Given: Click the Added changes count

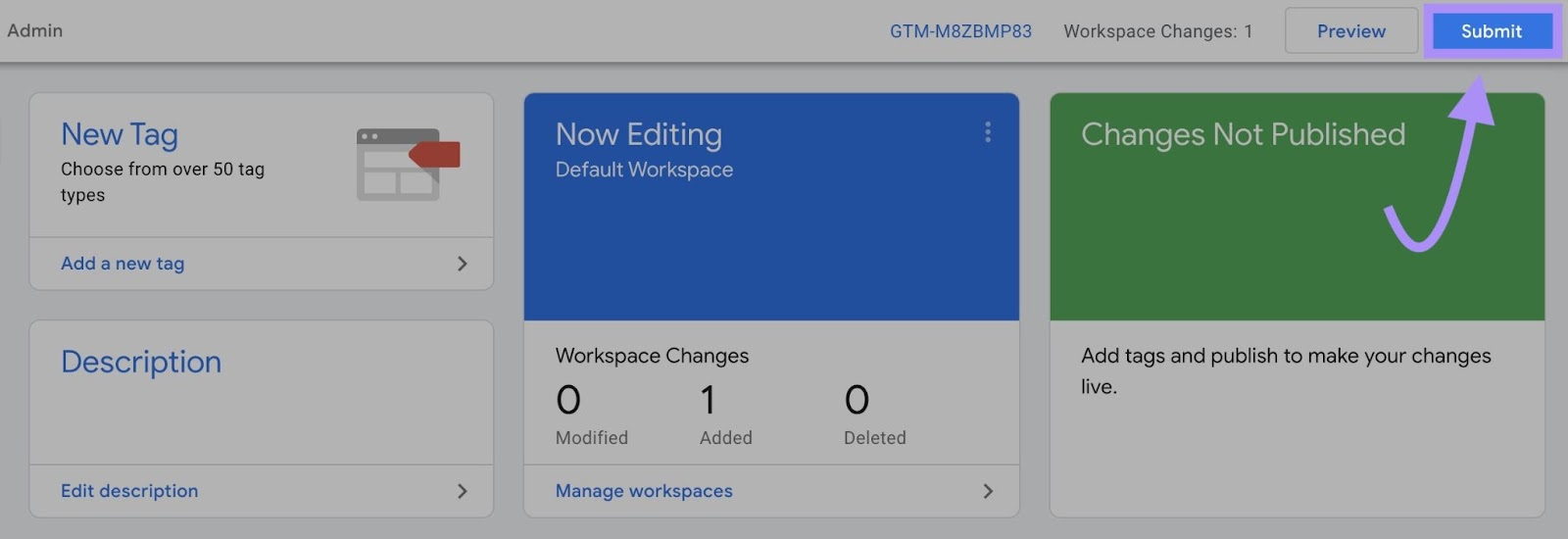Looking at the screenshot, I should [x=708, y=400].
